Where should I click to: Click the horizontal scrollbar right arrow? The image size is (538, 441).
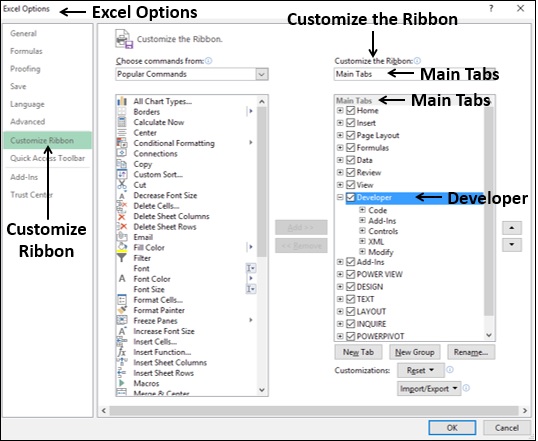525,410
